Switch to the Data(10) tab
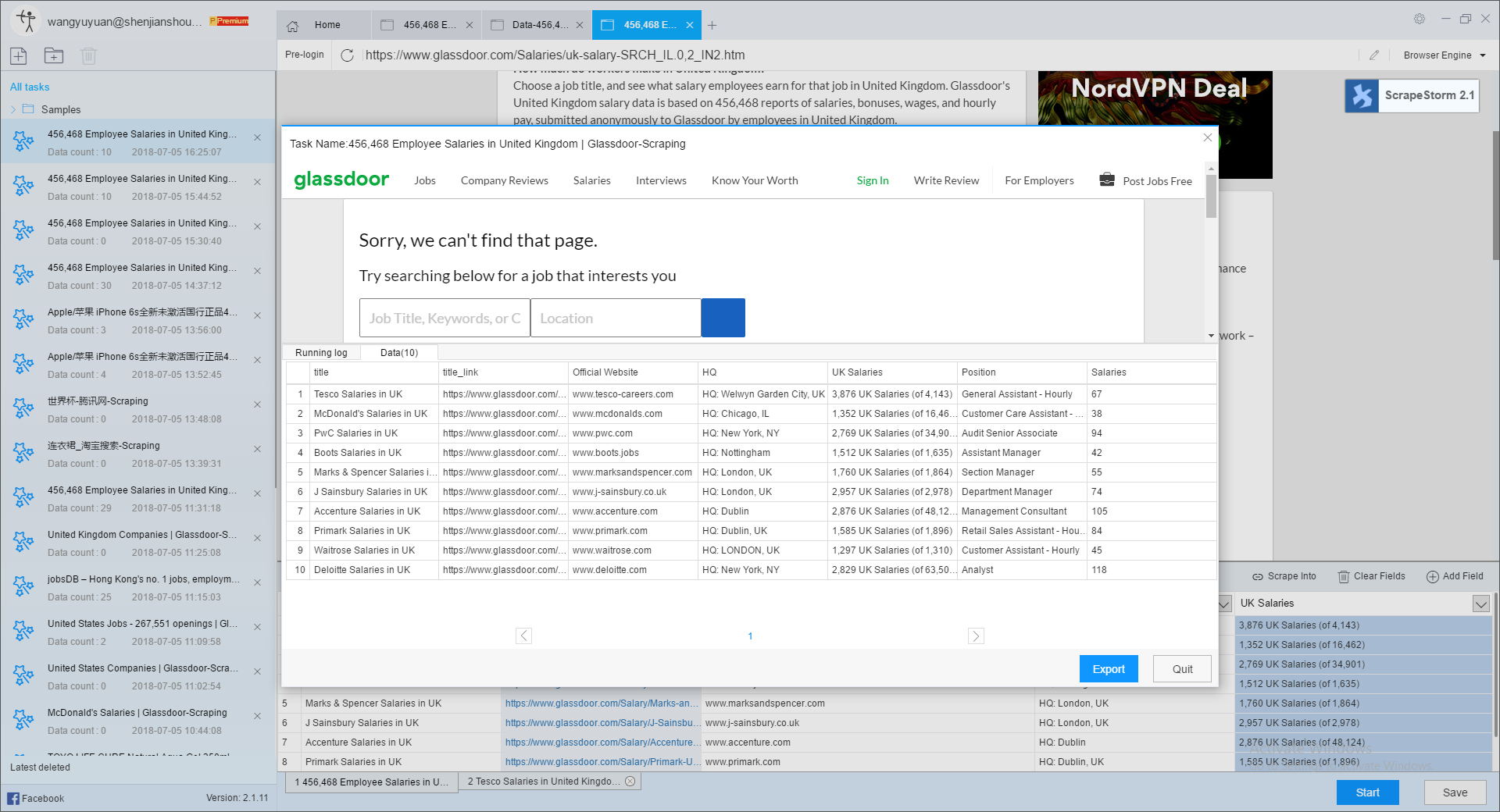The width and height of the screenshot is (1500, 812). (399, 353)
